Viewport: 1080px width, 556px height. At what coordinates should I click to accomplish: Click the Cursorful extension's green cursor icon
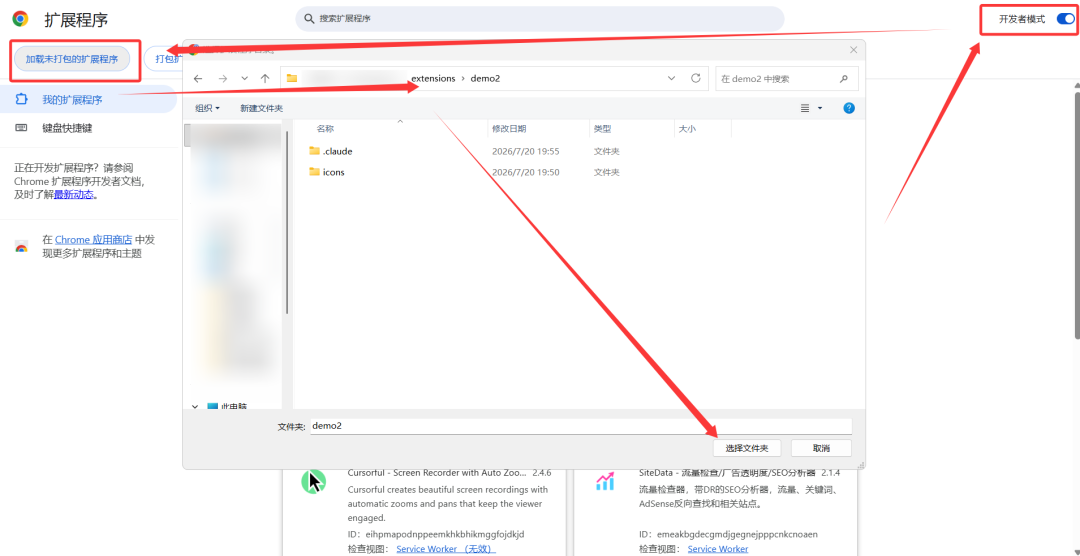(x=313, y=480)
